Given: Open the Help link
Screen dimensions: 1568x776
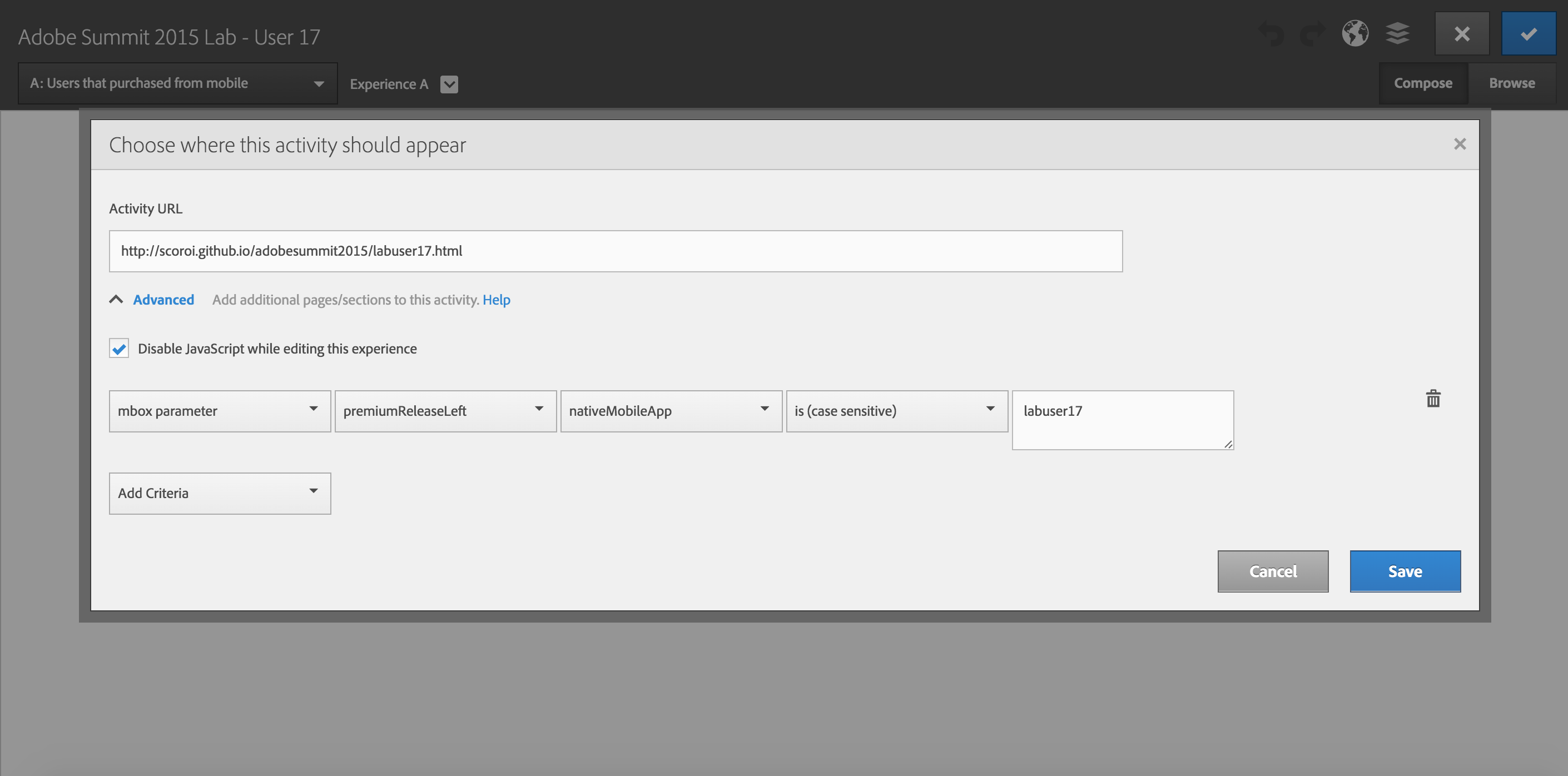Looking at the screenshot, I should pyautogui.click(x=496, y=300).
